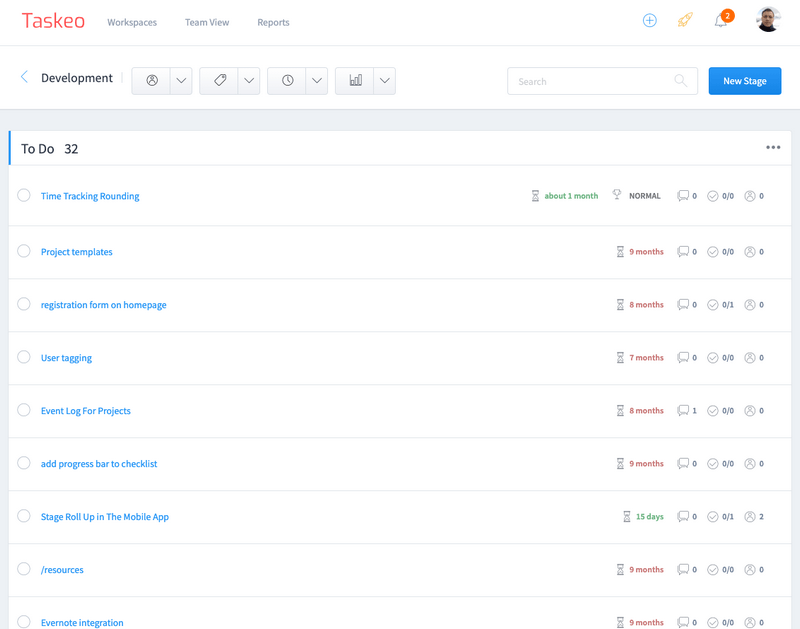Expand the tag filter dropdown arrow
Image resolution: width=800 pixels, height=629 pixels.
coord(249,81)
